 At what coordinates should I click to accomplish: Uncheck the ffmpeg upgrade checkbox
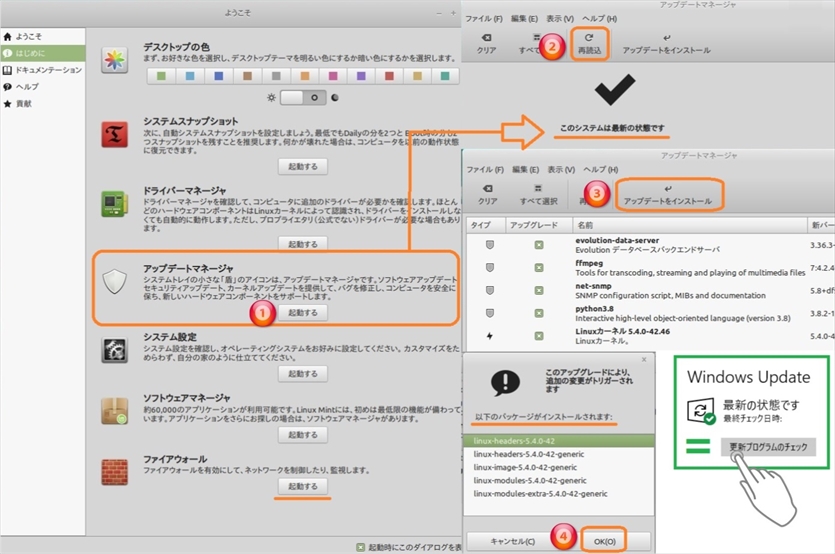pyautogui.click(x=539, y=267)
